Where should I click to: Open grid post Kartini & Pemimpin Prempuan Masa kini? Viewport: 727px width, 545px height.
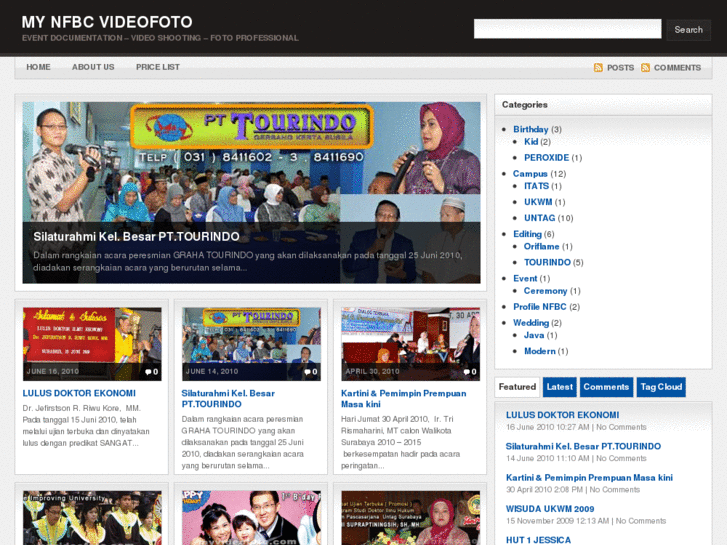click(x=404, y=399)
